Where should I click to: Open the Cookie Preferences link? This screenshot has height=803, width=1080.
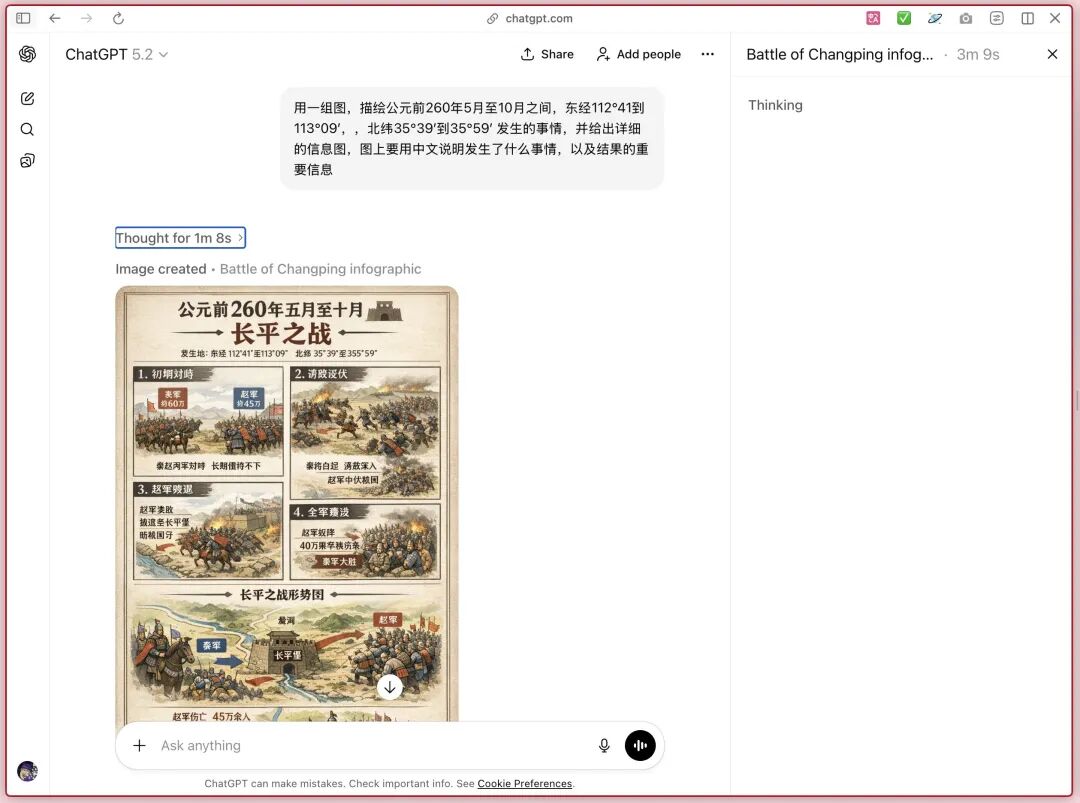(x=524, y=783)
